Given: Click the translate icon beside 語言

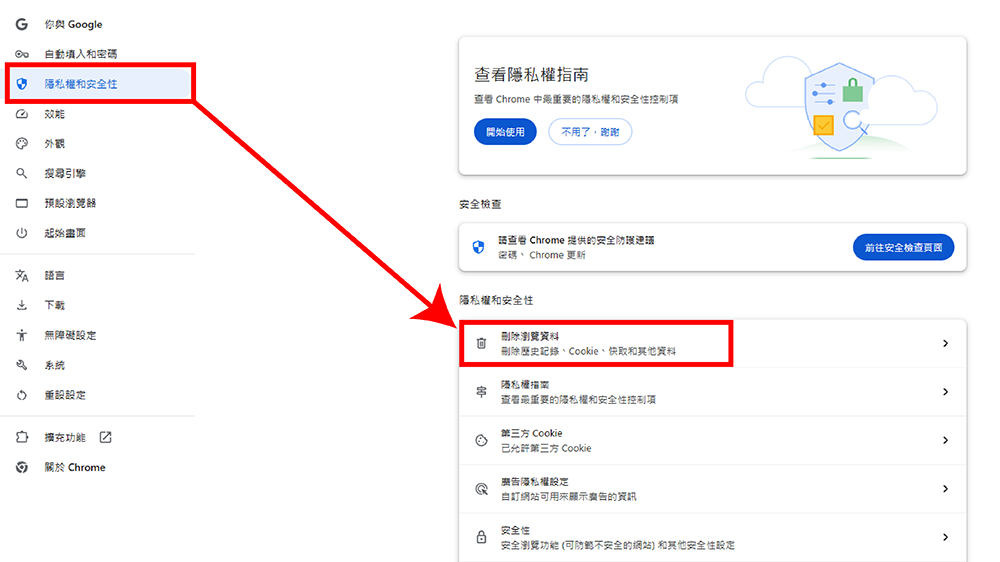Looking at the screenshot, I should pyautogui.click(x=21, y=275).
